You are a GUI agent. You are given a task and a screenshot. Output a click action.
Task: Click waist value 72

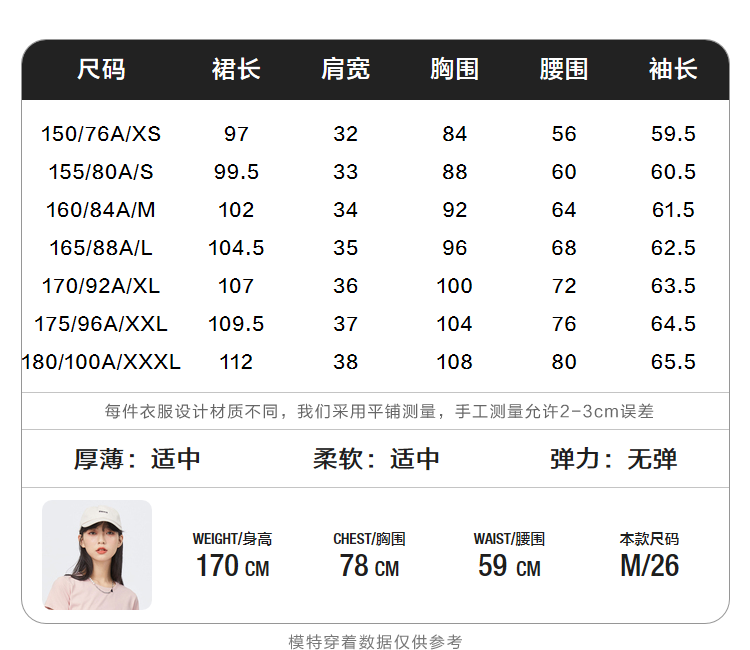click(x=564, y=286)
